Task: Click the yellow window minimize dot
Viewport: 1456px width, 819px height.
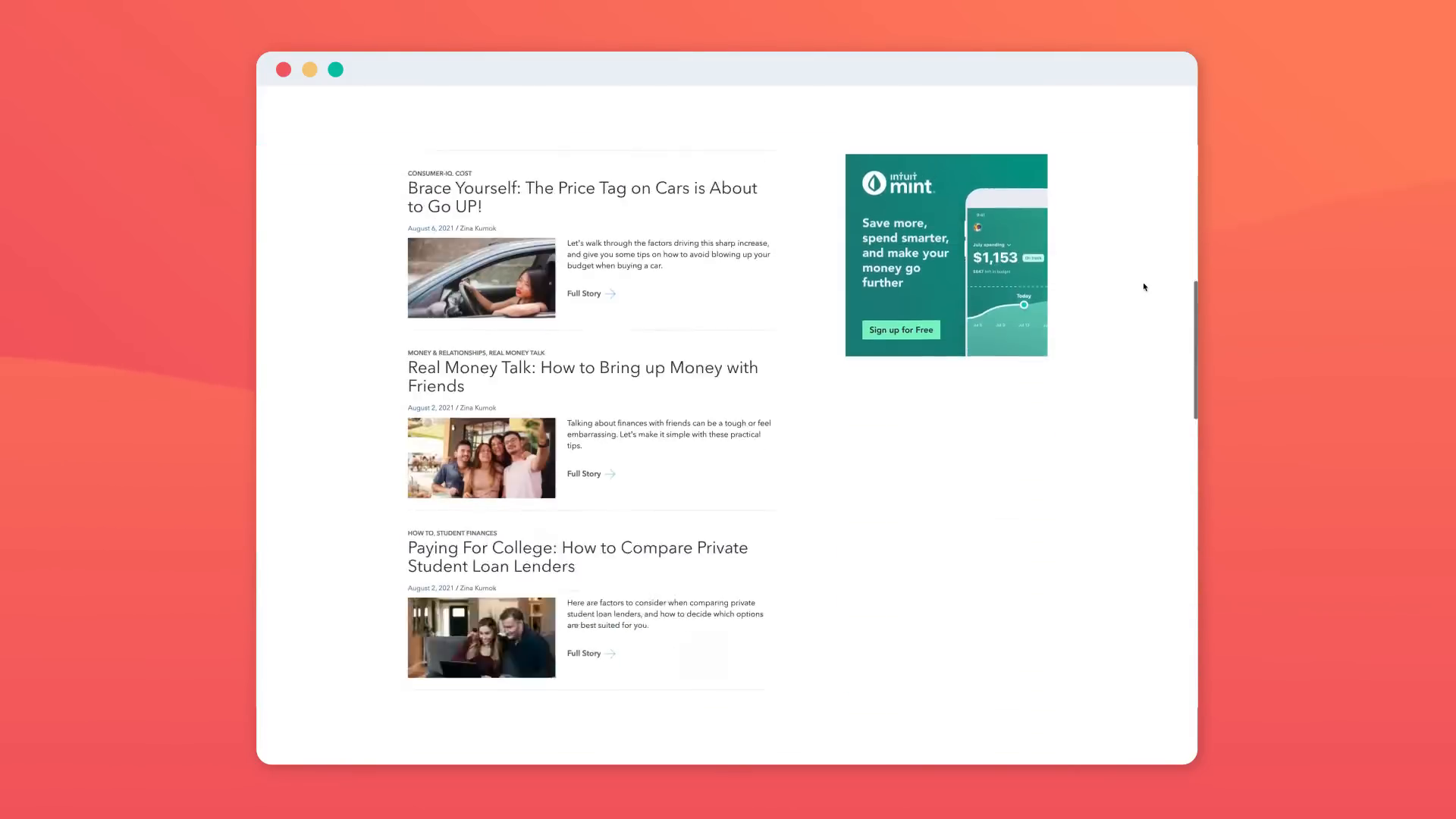Action: tap(309, 70)
